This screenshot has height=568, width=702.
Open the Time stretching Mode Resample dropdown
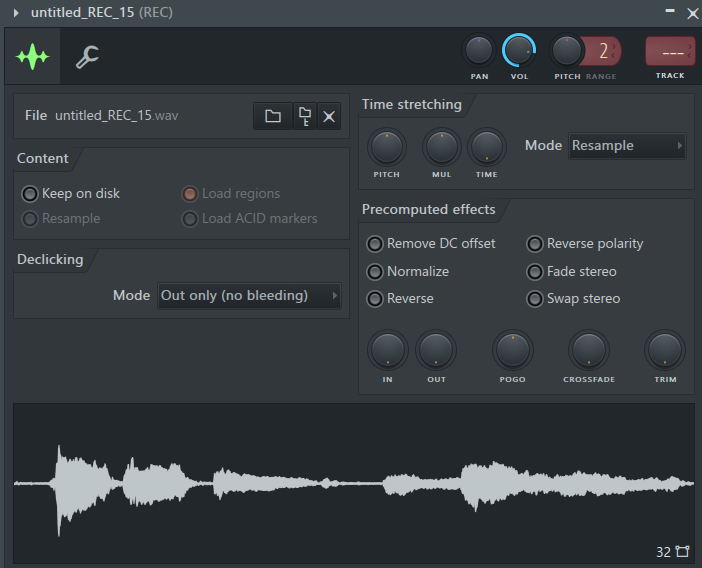coord(627,145)
